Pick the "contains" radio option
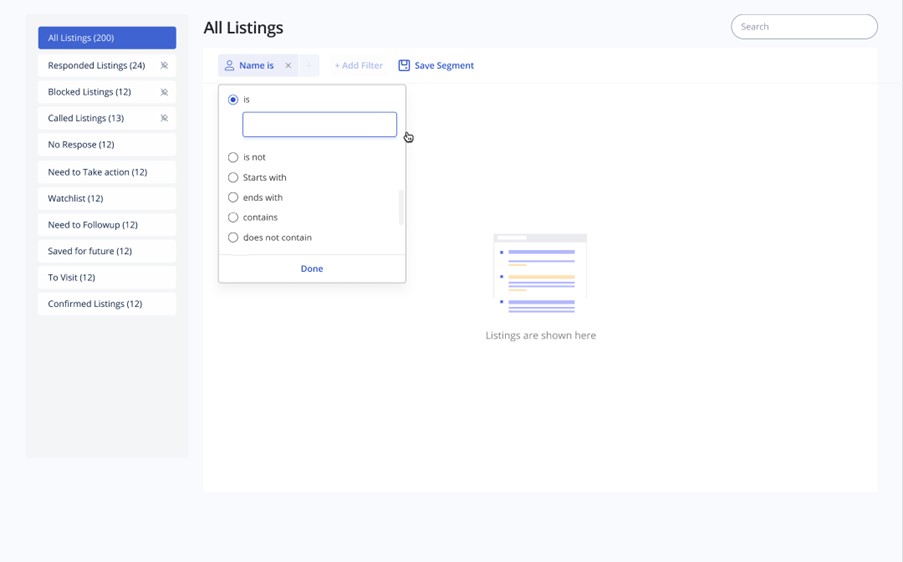This screenshot has height=562, width=903. [233, 217]
